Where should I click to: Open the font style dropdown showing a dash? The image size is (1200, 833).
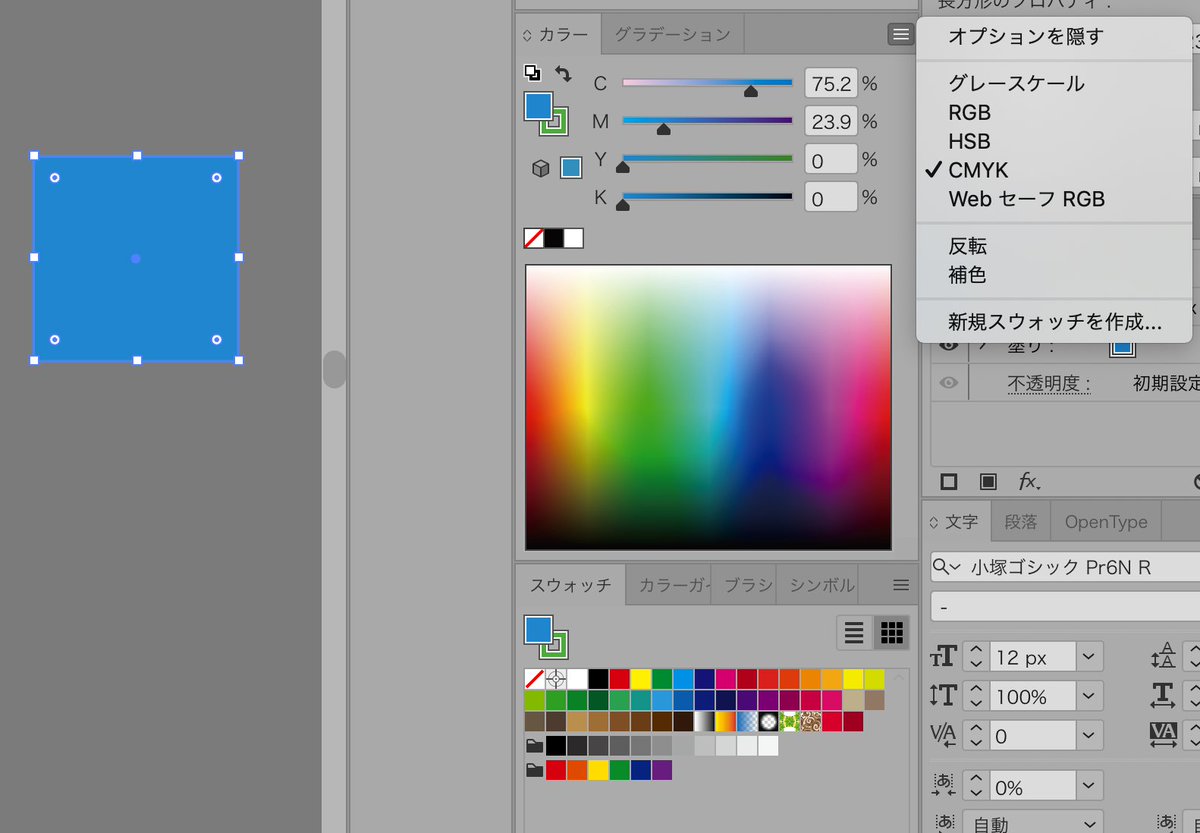point(1065,607)
